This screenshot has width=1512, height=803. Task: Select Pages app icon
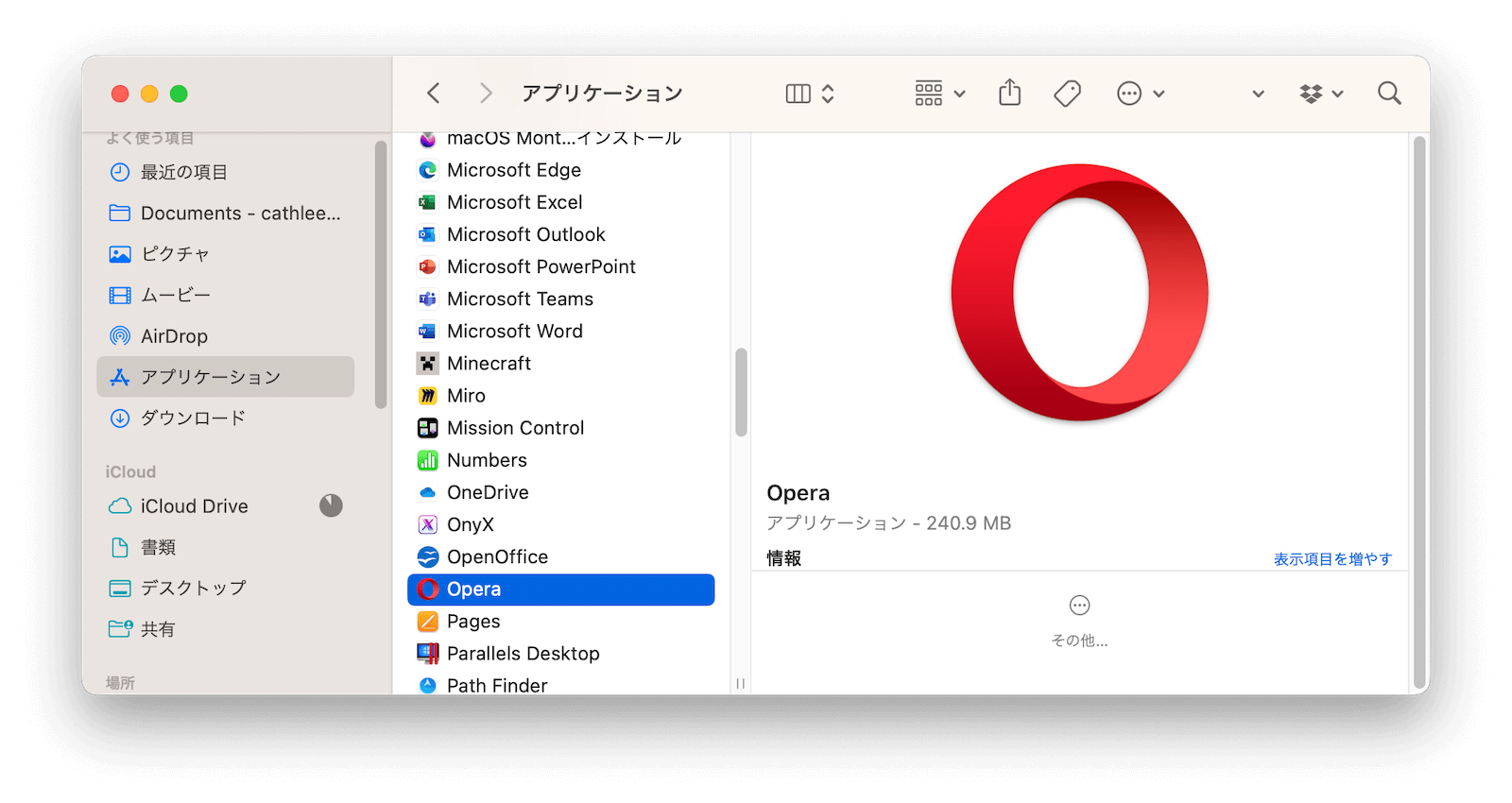(428, 622)
